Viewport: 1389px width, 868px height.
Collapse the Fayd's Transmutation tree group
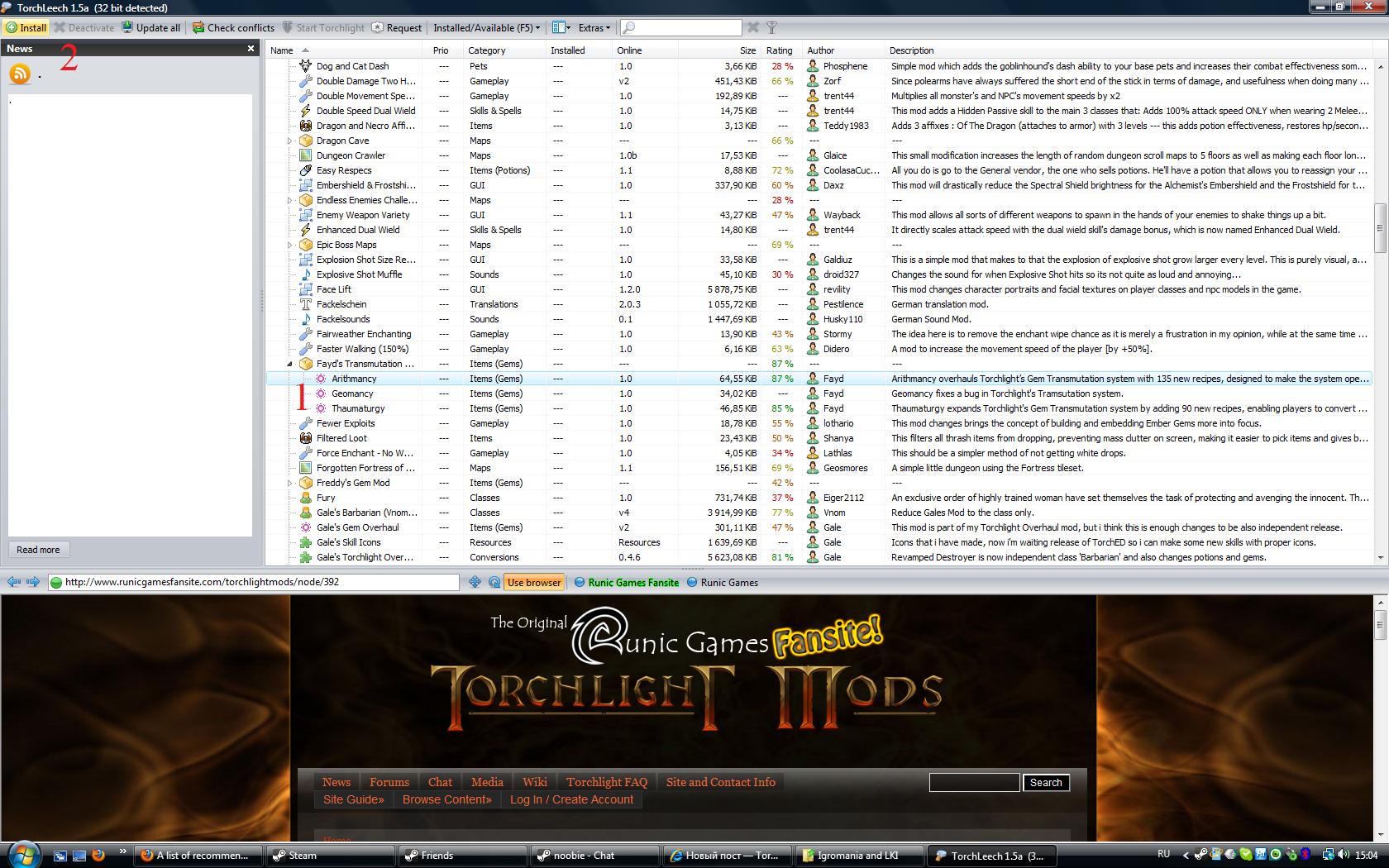tap(289, 364)
